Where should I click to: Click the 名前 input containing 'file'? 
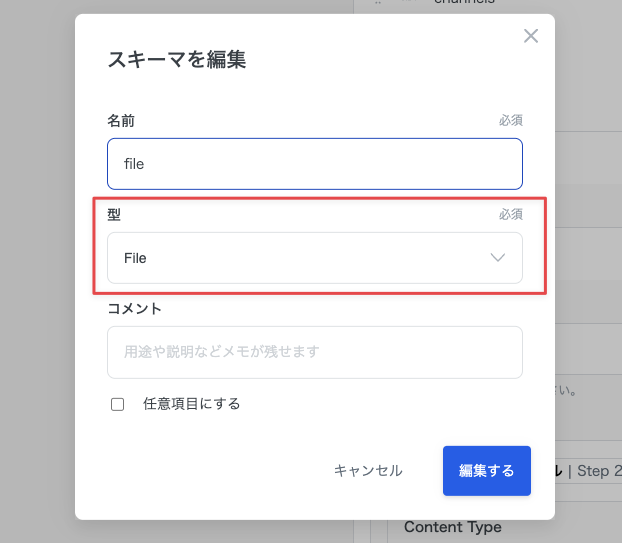coord(314,163)
